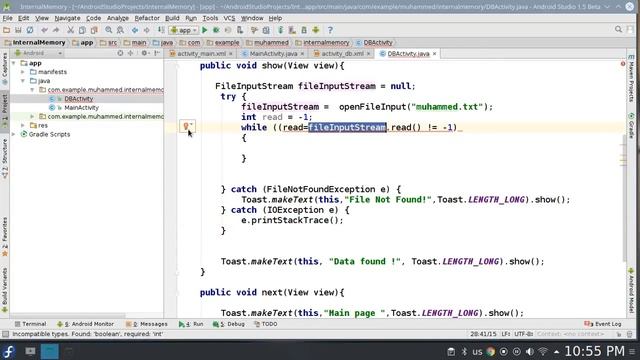
Task: Open the Navigate menu
Action: (x=67, y=18)
